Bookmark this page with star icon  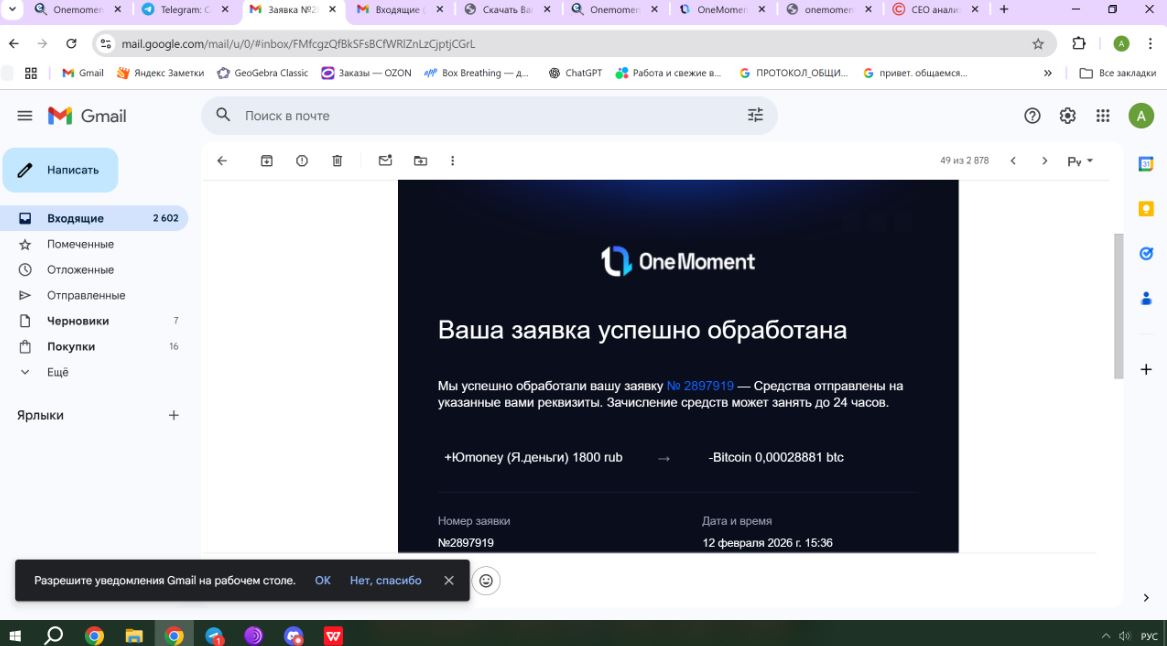point(1038,44)
